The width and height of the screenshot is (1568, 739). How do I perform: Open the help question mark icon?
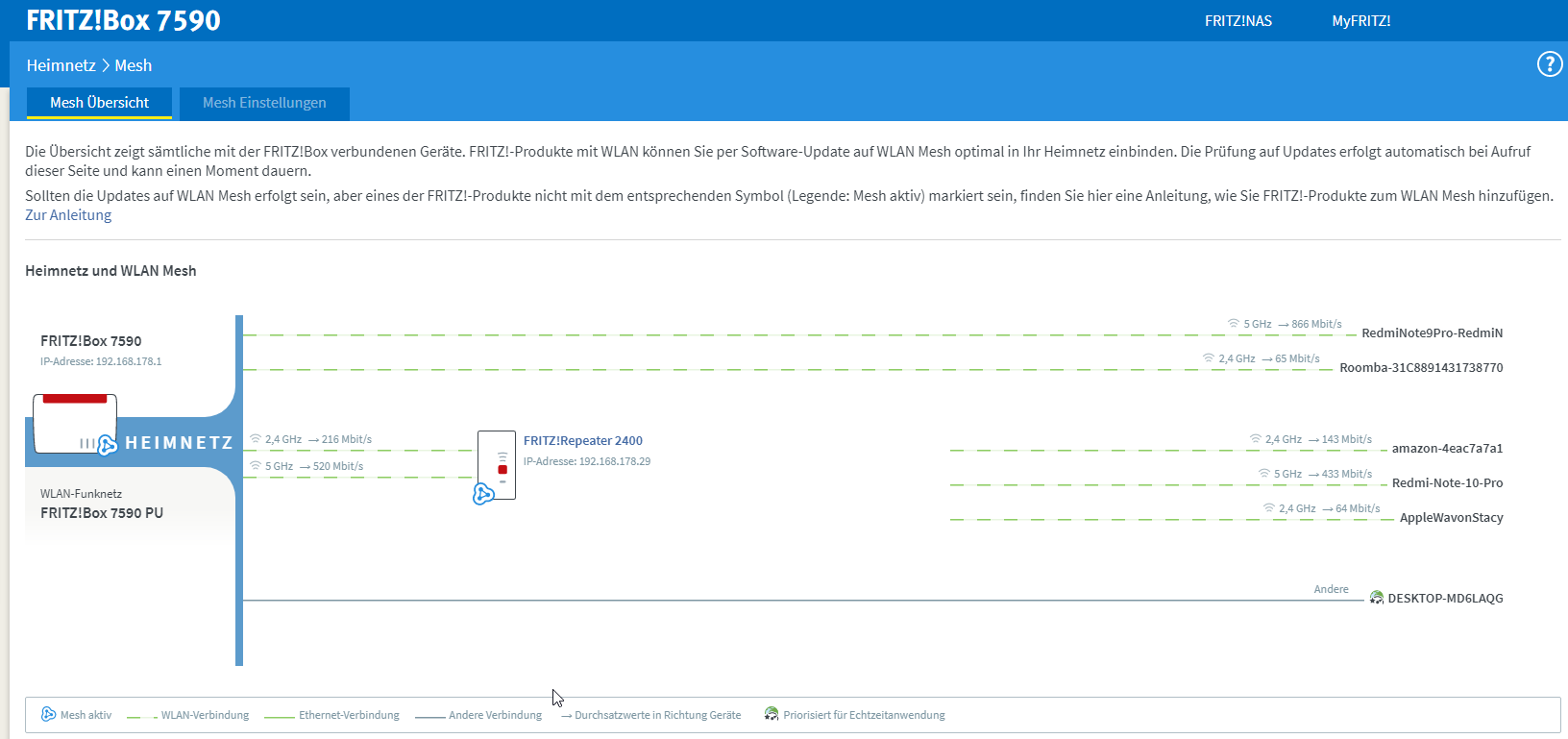(1549, 64)
